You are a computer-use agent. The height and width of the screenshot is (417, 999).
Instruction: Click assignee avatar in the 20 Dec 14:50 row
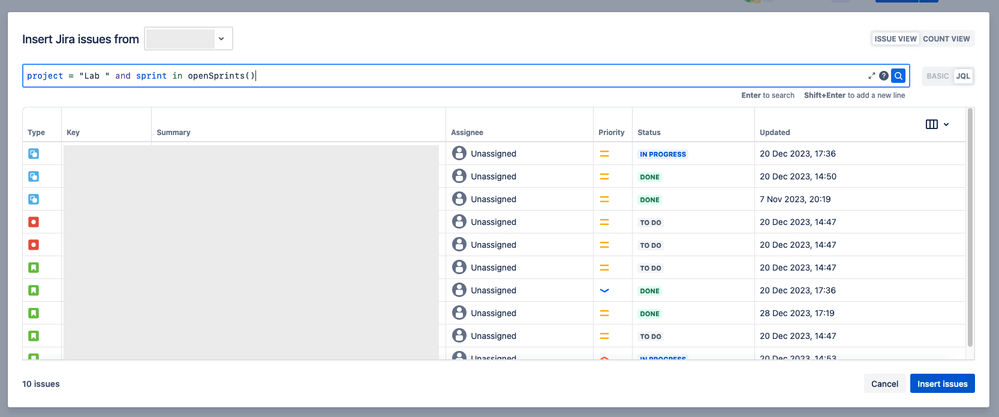[x=459, y=176]
